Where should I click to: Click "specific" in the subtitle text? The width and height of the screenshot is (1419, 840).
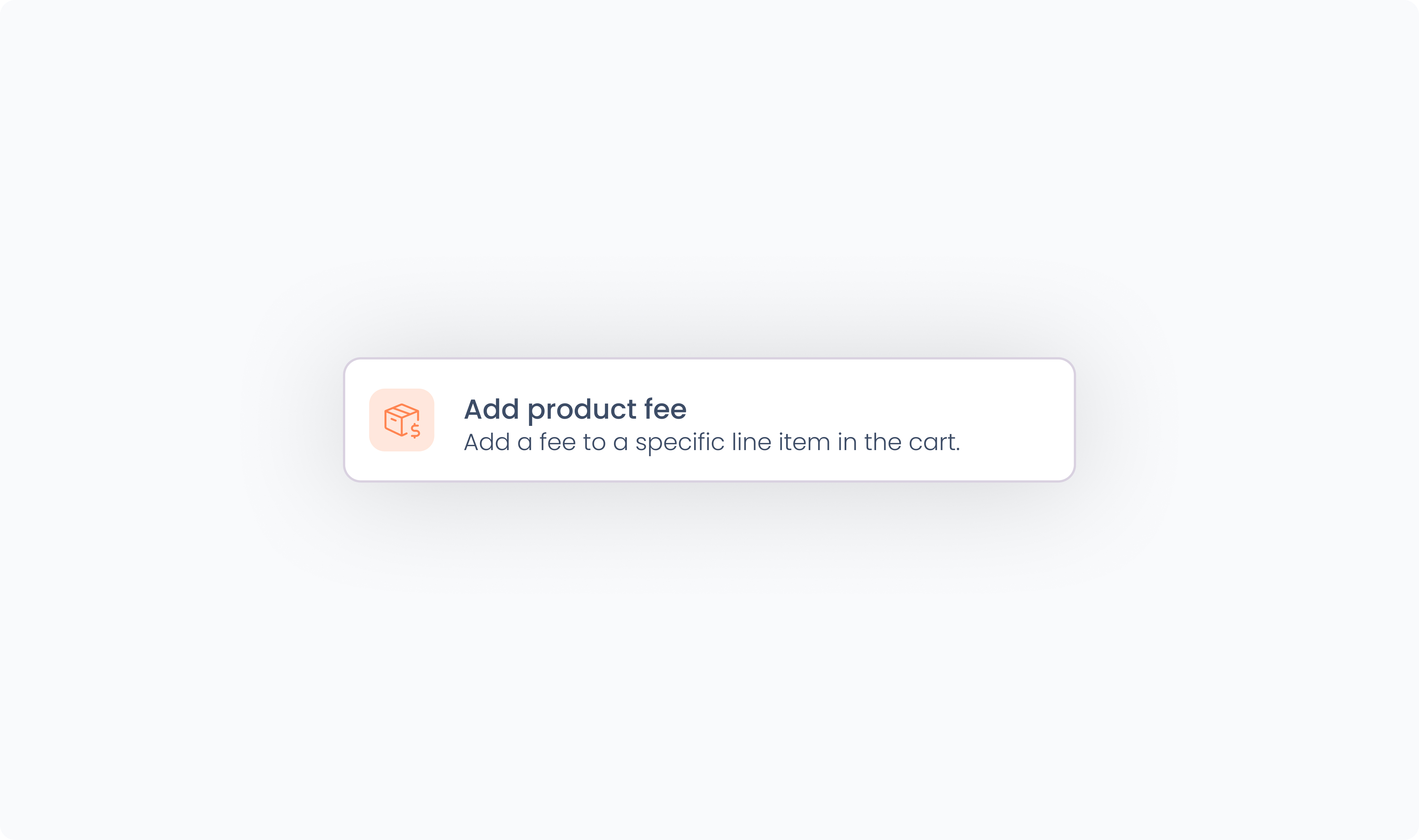tap(679, 443)
